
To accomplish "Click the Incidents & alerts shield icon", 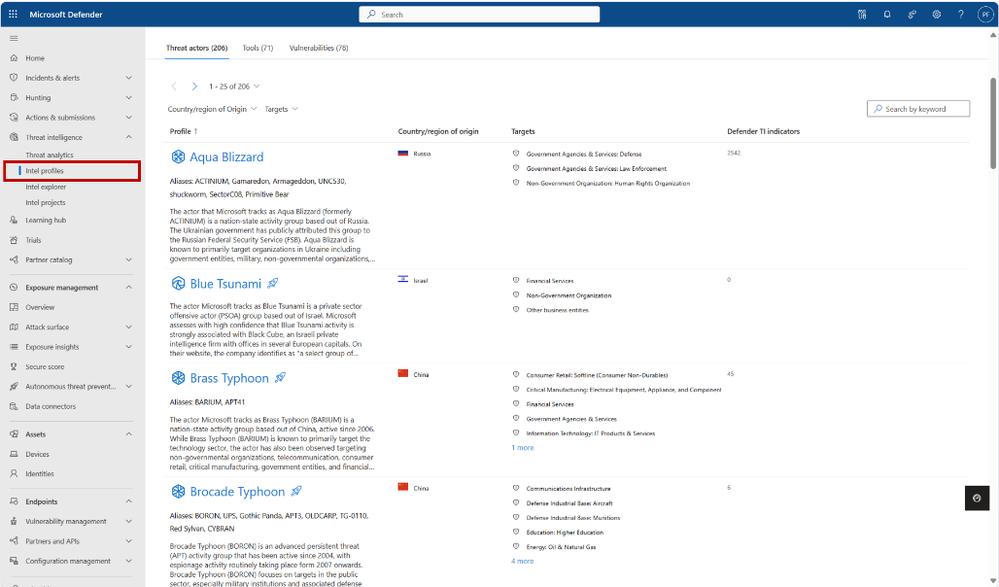I will click(14, 78).
